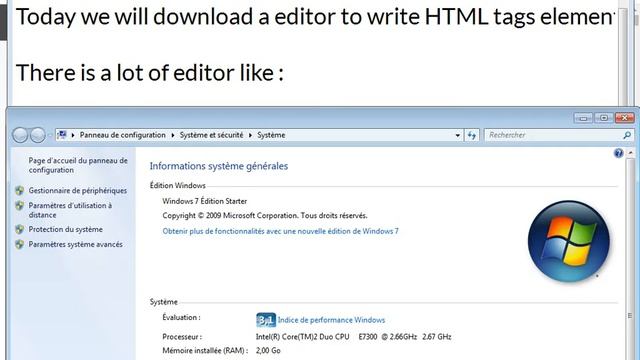Click Windows 7 Édition Starter text
Image resolution: width=640 pixels, height=360 pixels.
tap(204, 201)
